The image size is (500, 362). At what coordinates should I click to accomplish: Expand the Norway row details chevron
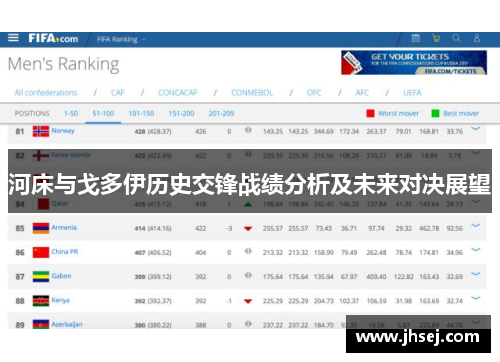[x=476, y=129]
